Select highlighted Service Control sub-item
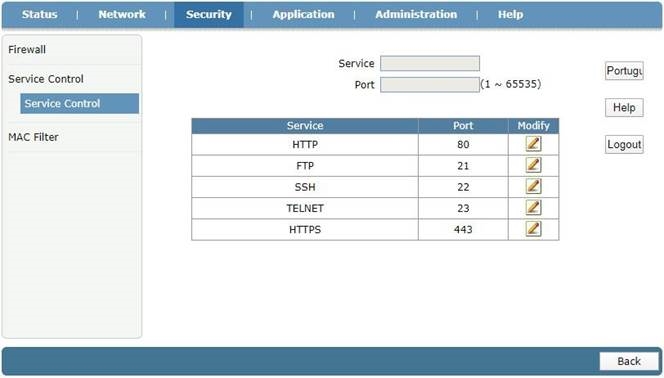The width and height of the screenshot is (664, 378). (80, 104)
